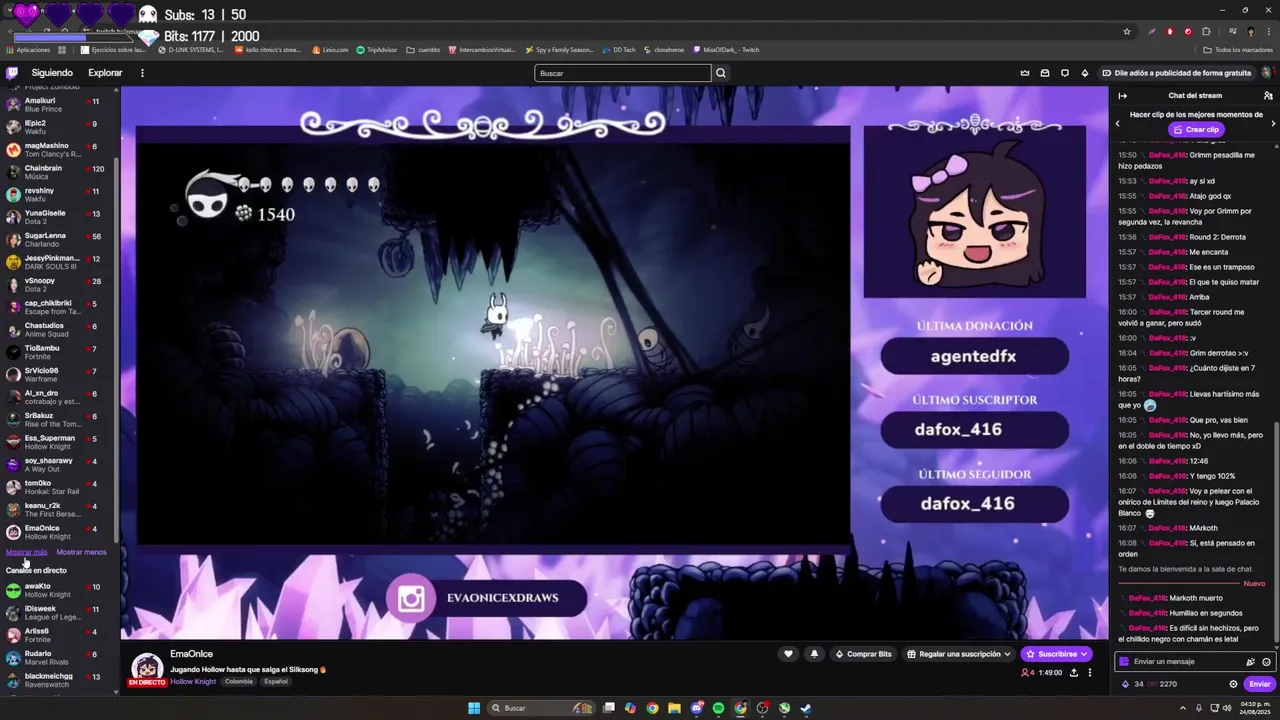Bookmark this page with the star icon
The height and width of the screenshot is (720, 1280).
[1127, 31]
